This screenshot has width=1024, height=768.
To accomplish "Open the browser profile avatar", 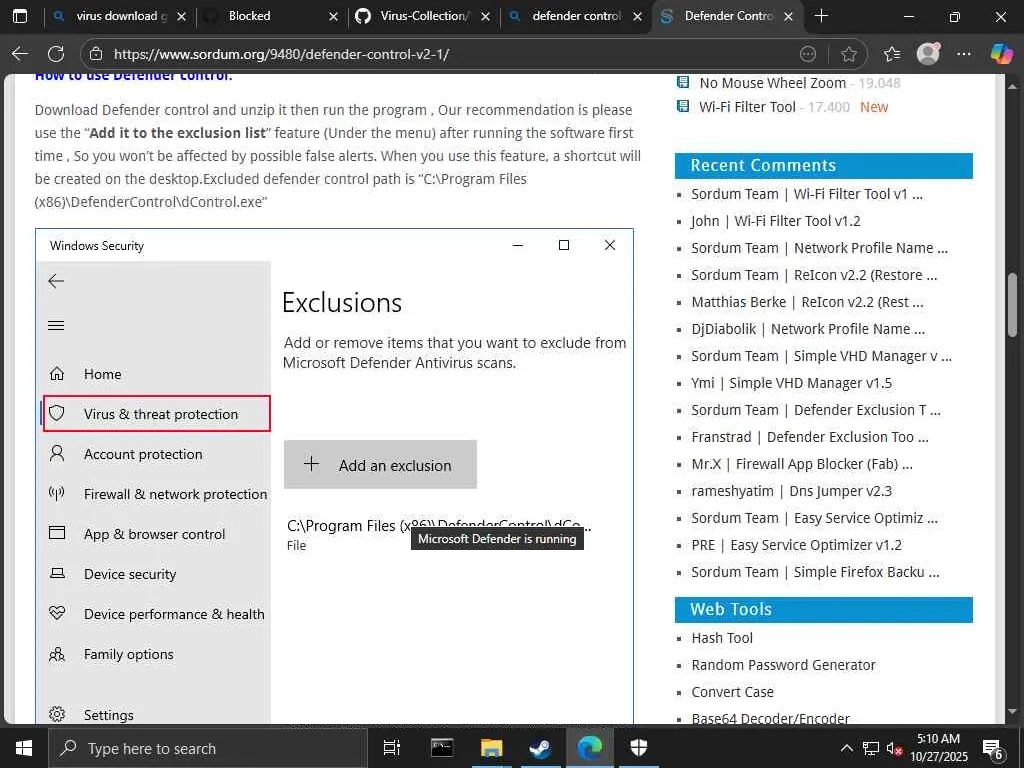I will [x=928, y=54].
